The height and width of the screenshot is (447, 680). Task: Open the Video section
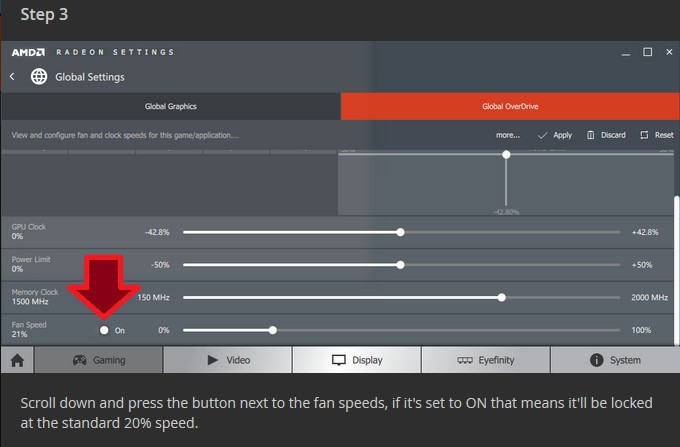(x=228, y=360)
